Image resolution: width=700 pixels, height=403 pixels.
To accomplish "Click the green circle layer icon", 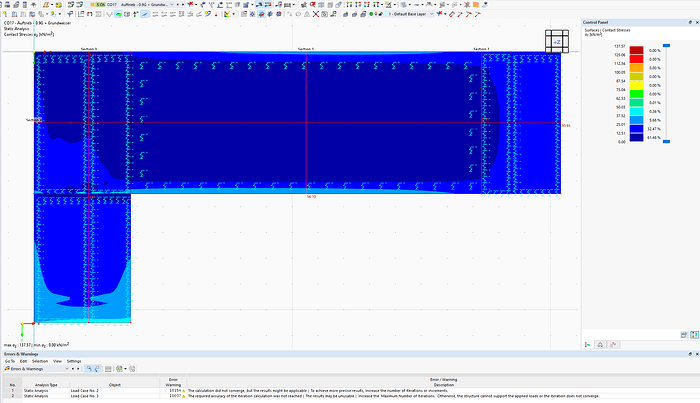I will tap(371, 14).
